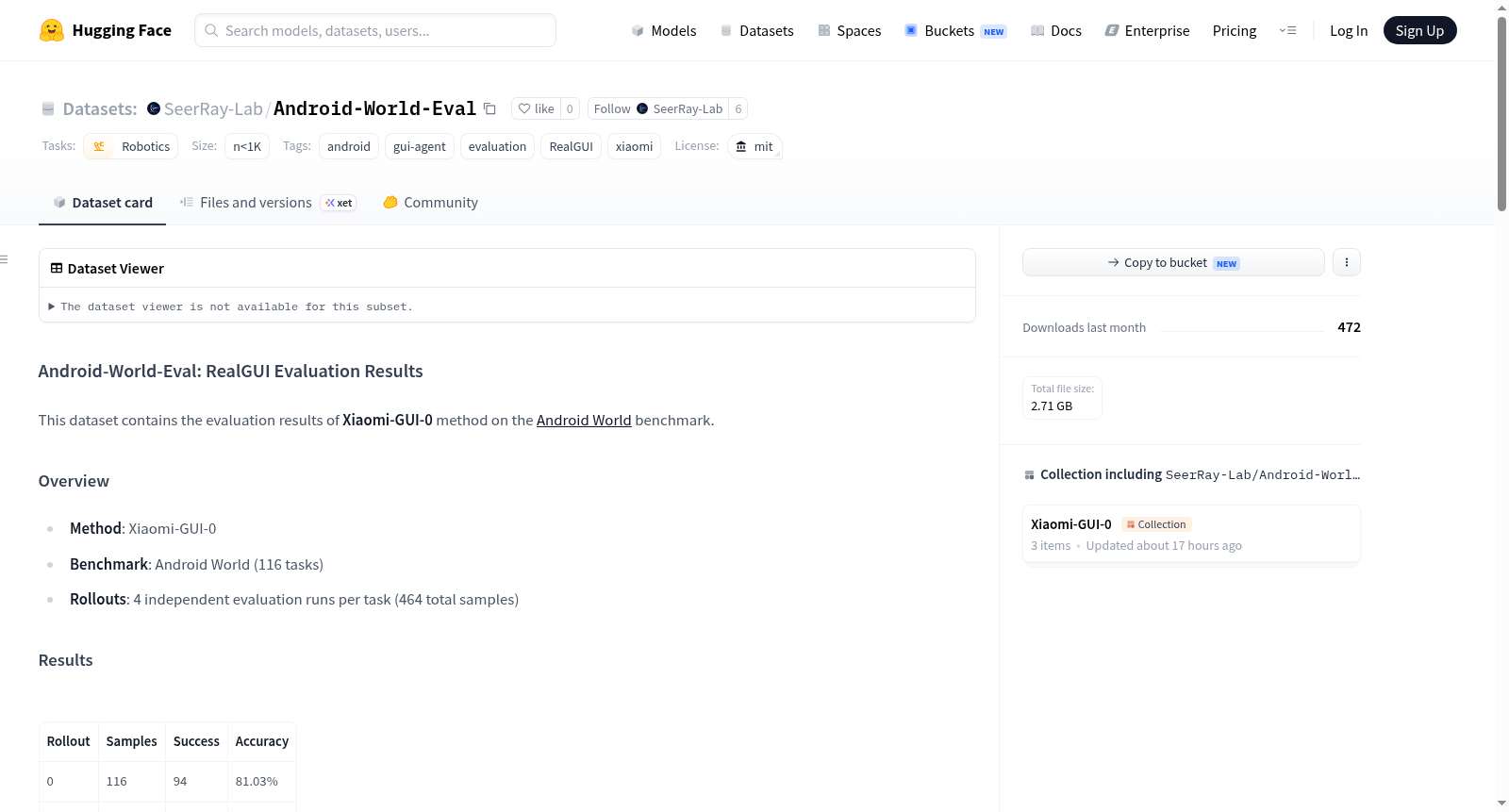Open the three-dot options menu
The image size is (1509, 812).
(x=1347, y=262)
